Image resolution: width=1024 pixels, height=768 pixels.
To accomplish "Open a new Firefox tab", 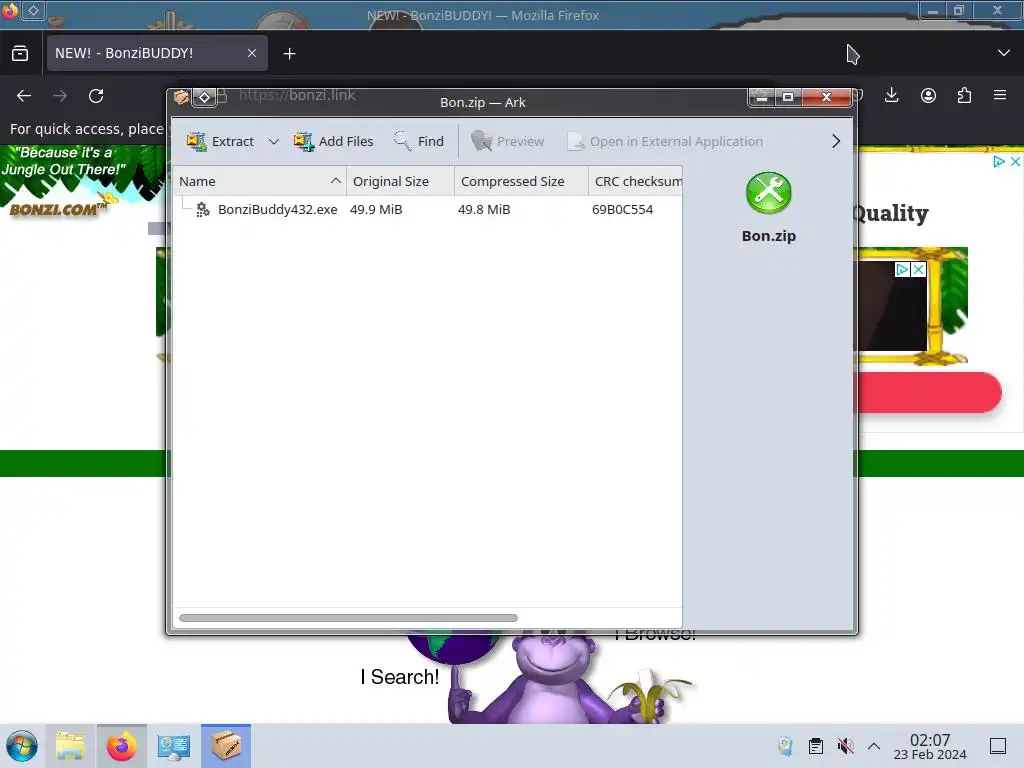I will click(x=289, y=54).
